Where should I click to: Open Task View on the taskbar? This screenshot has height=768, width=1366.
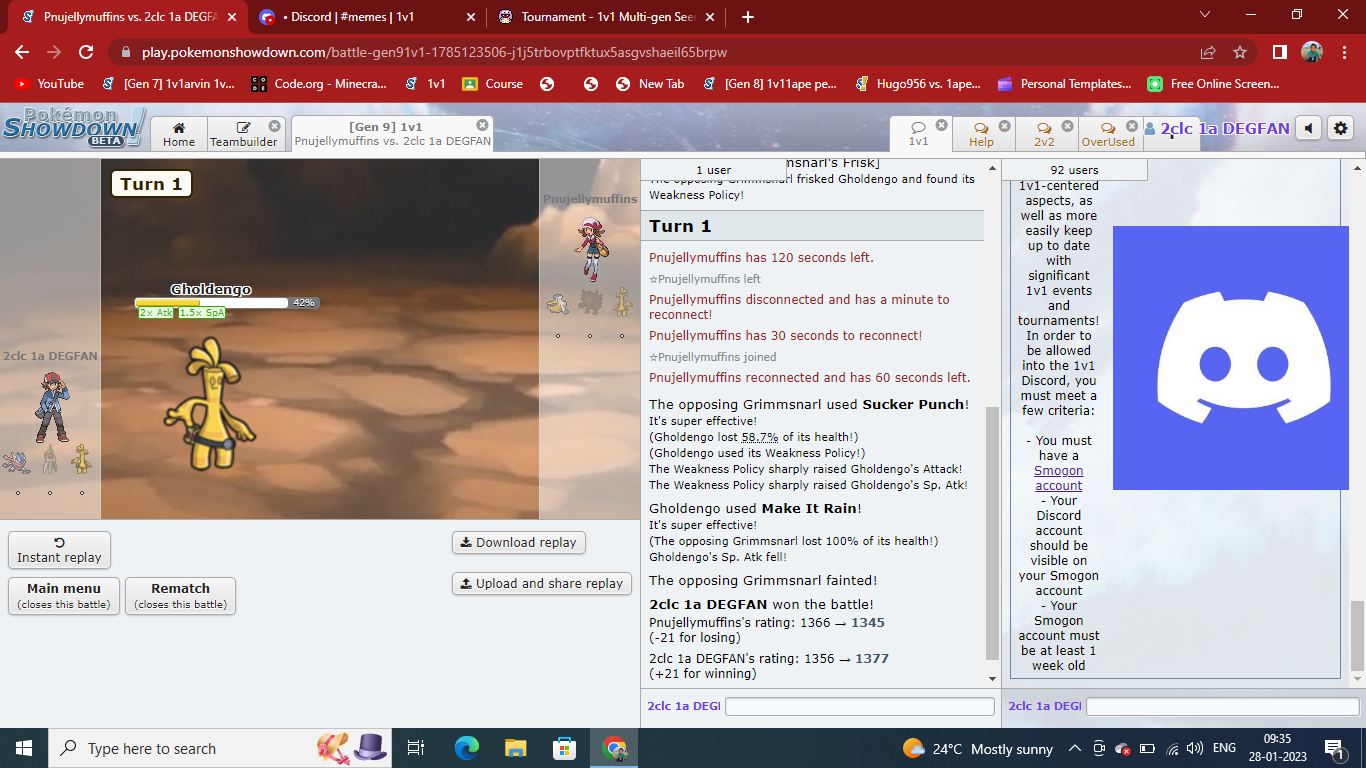(x=417, y=748)
